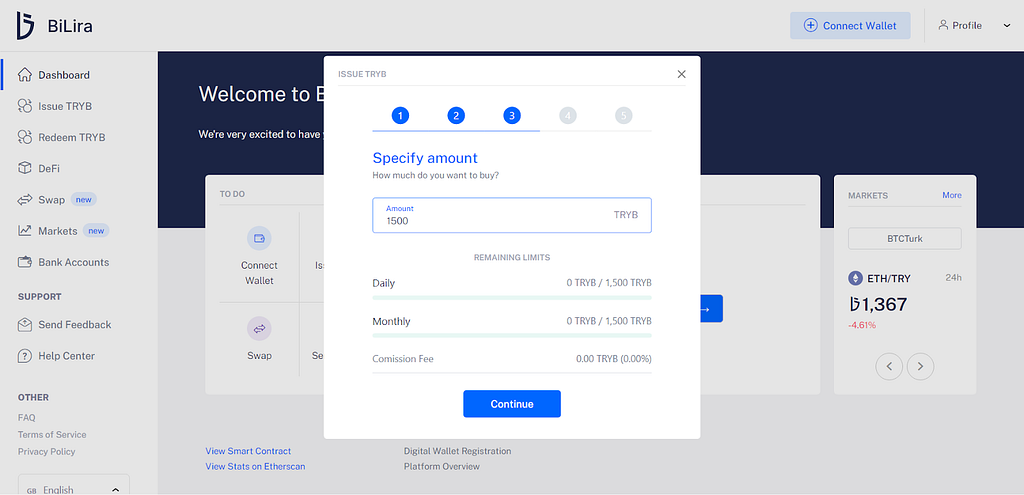Show previous market pair arrow
This screenshot has width=1024, height=495.
pos(889,366)
